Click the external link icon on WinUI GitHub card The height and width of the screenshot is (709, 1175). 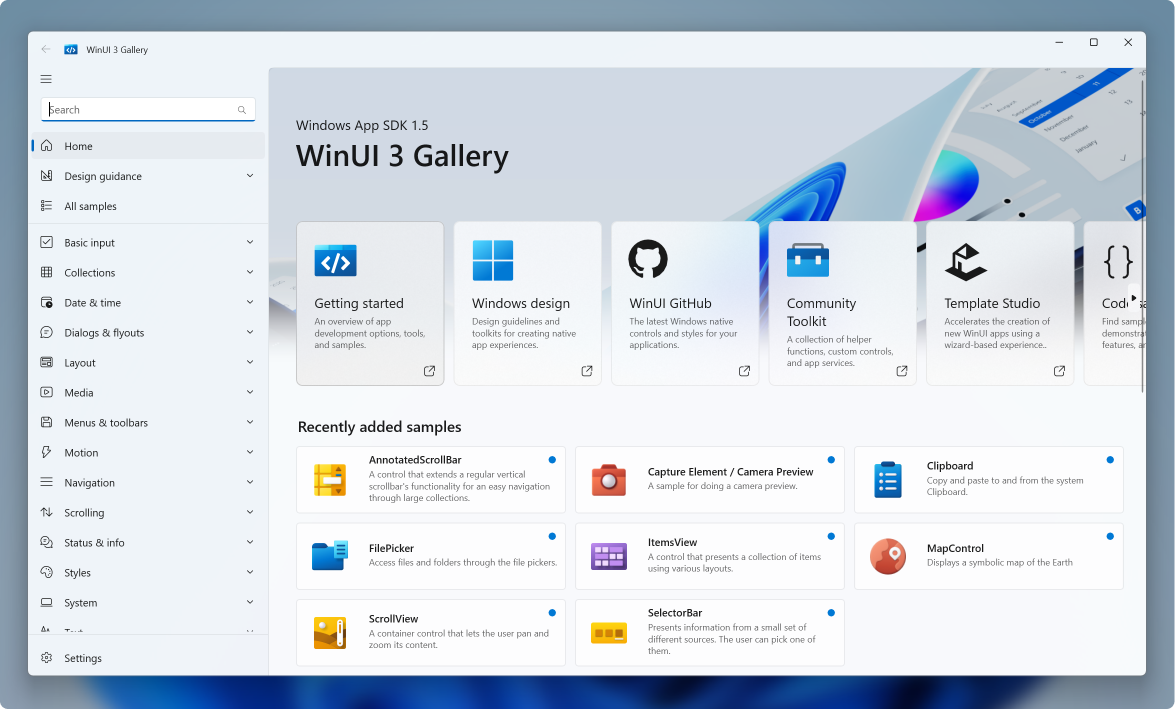click(x=744, y=371)
